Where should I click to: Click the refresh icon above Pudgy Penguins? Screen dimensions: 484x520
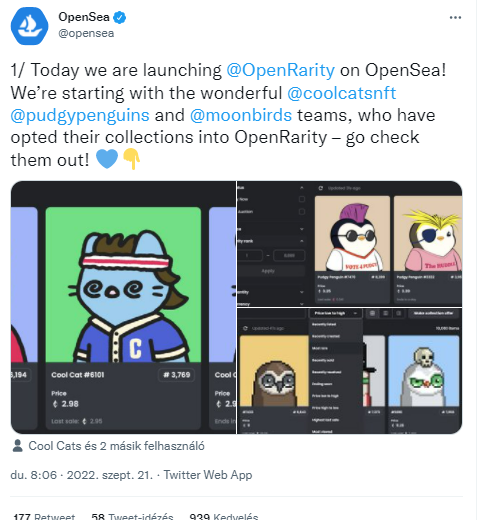(x=320, y=188)
